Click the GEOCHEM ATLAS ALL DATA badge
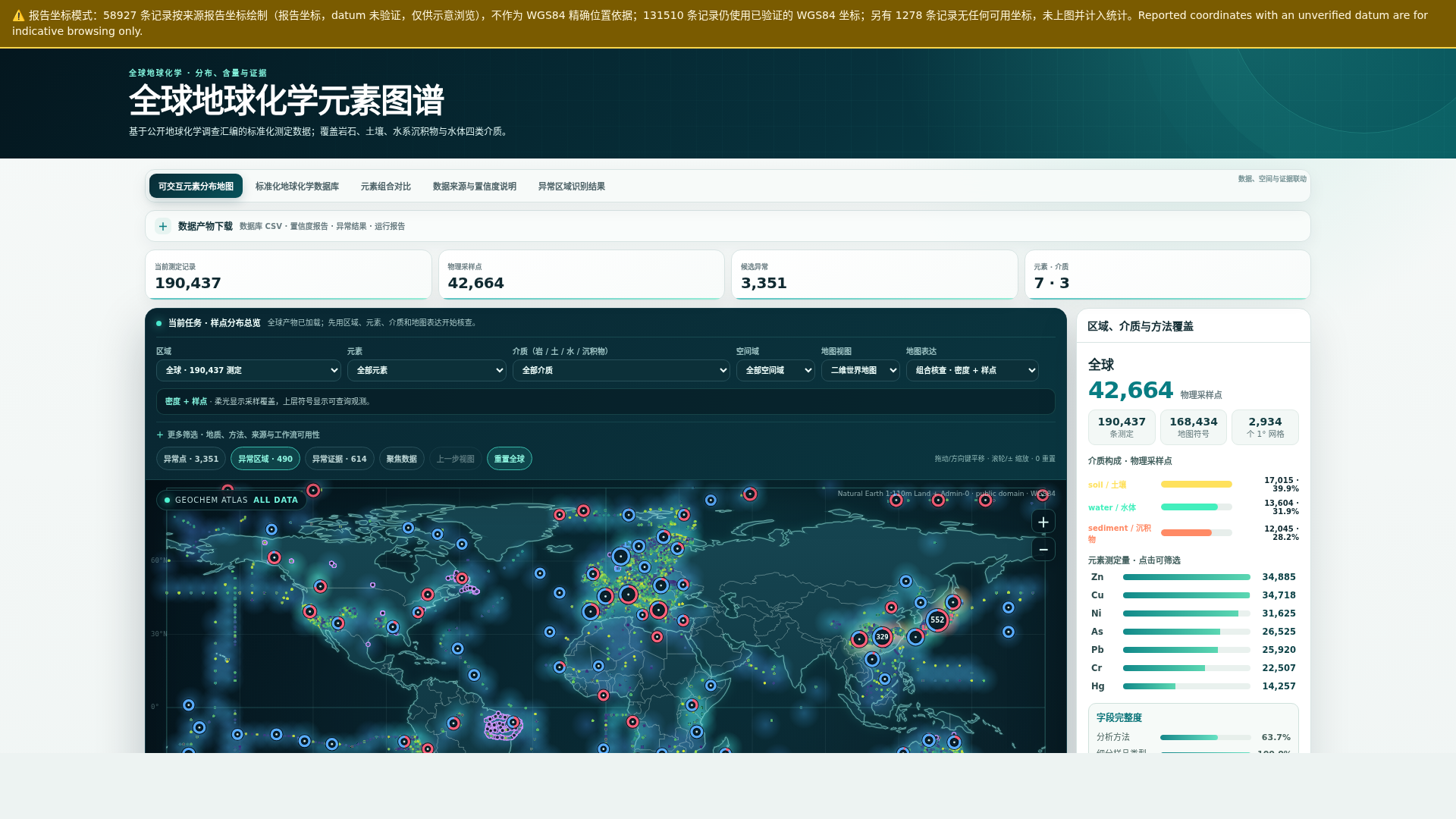 coord(232,500)
